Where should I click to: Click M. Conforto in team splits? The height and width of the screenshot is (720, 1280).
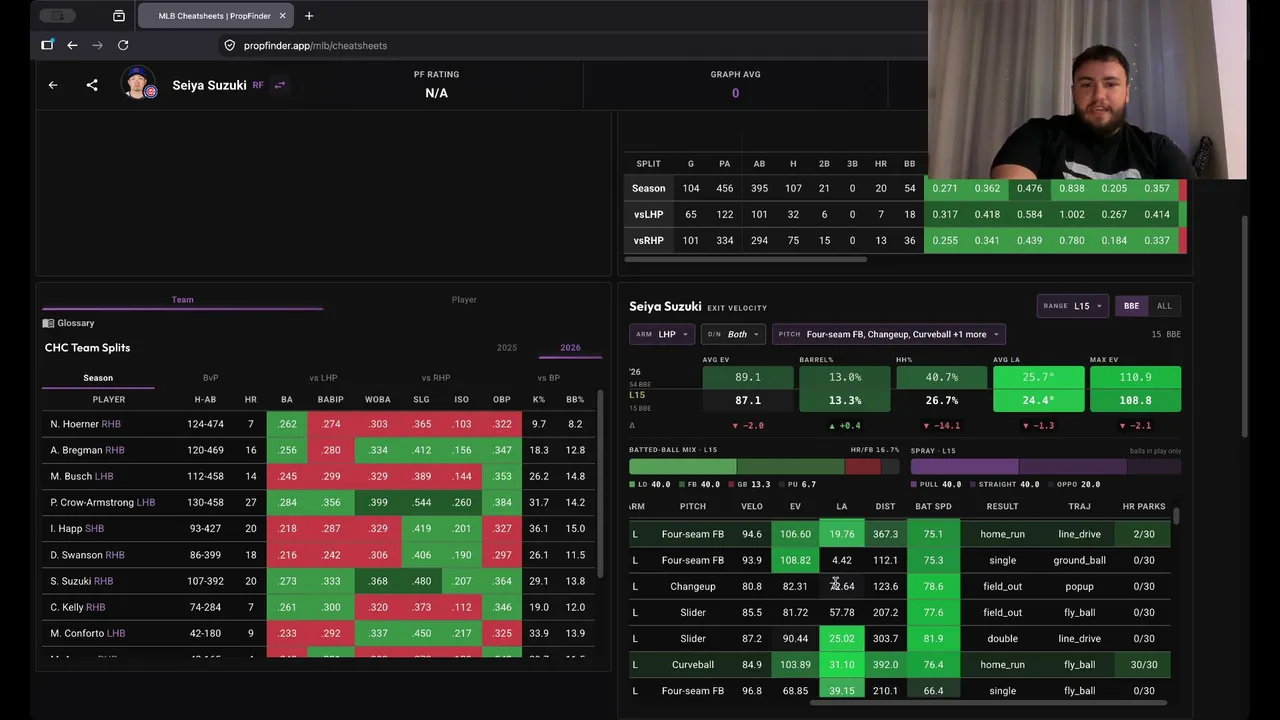[88, 633]
